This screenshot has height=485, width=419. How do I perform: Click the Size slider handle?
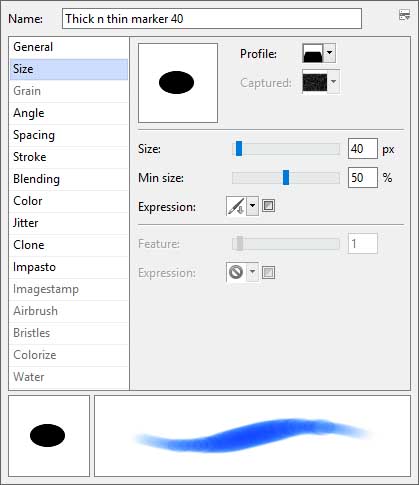click(239, 149)
